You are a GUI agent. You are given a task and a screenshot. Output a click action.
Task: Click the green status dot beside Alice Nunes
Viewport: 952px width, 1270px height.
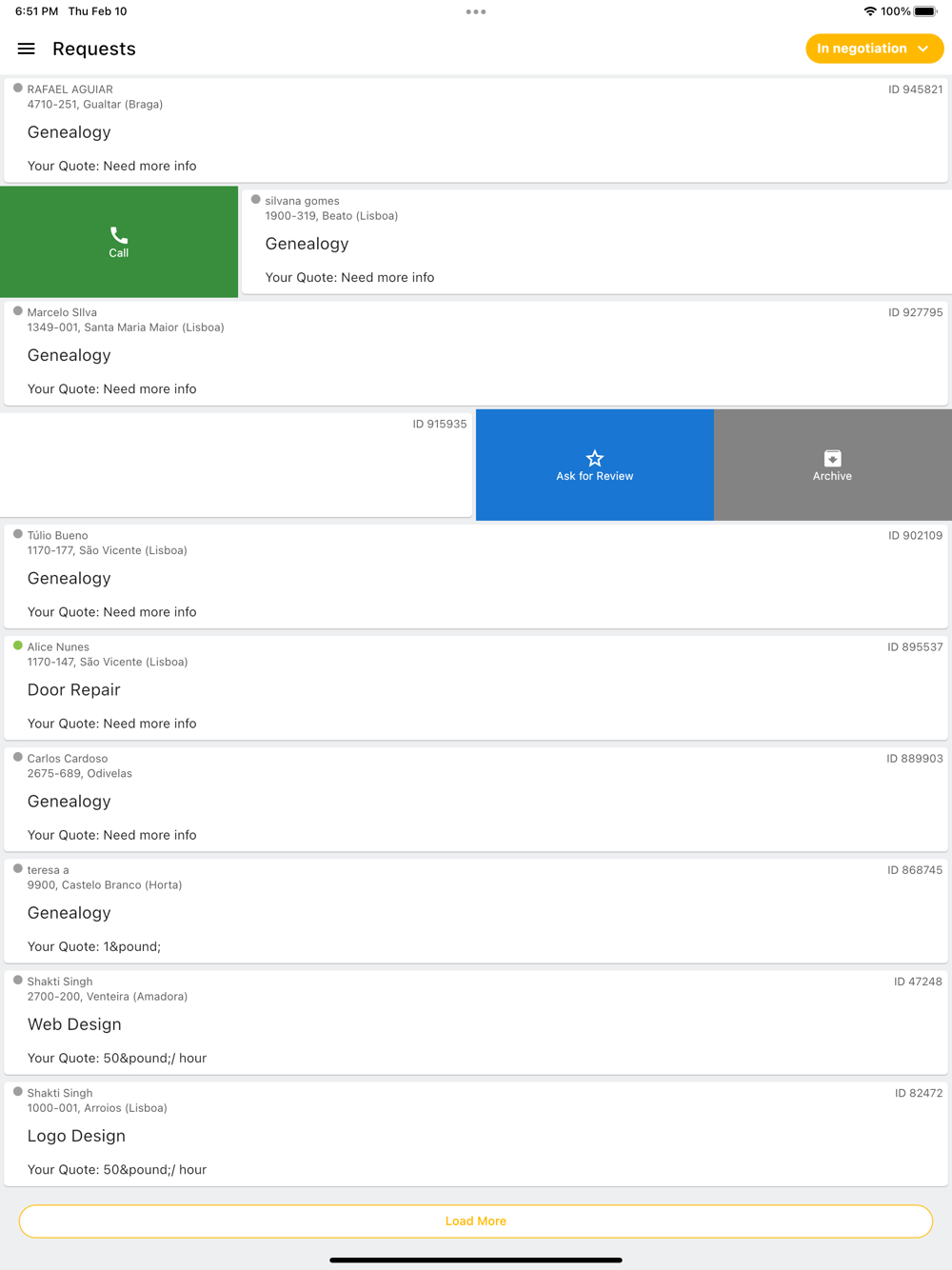18,645
